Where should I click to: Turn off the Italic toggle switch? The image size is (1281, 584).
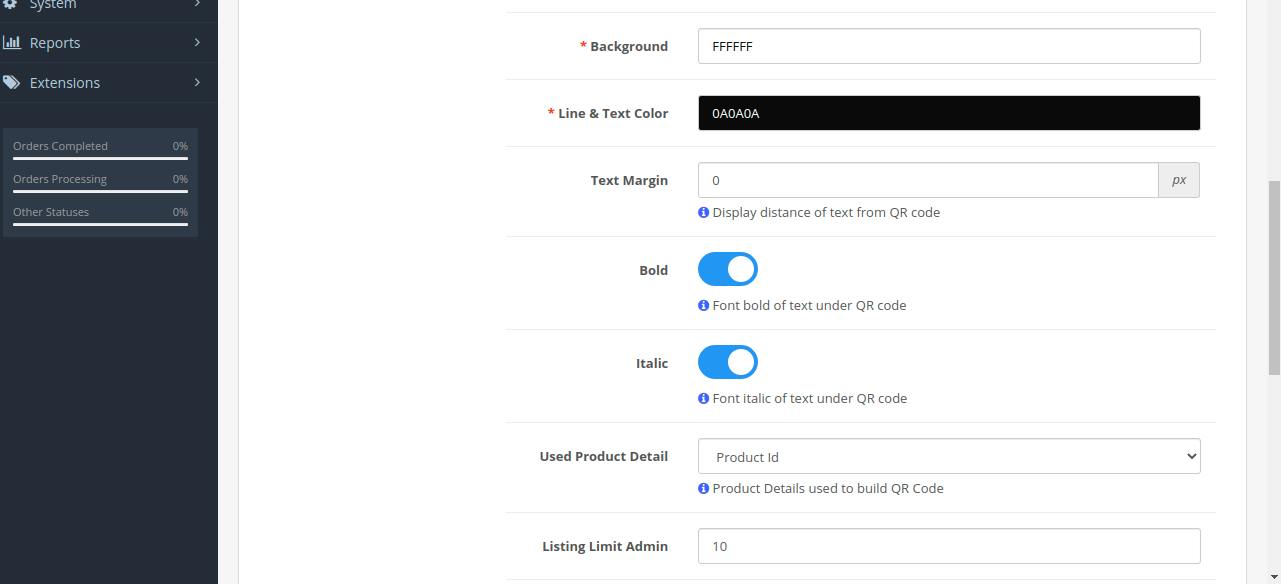(x=727, y=362)
